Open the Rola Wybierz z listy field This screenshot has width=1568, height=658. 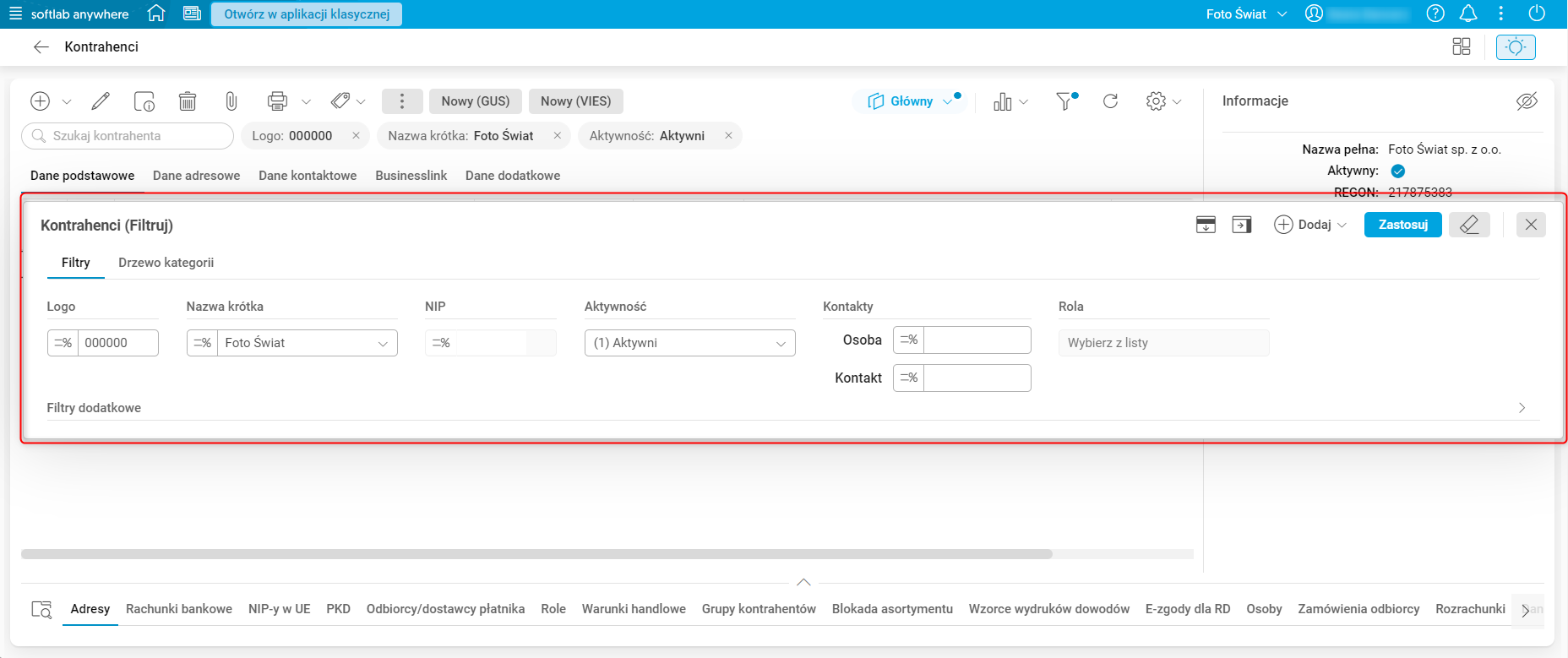(x=1164, y=343)
